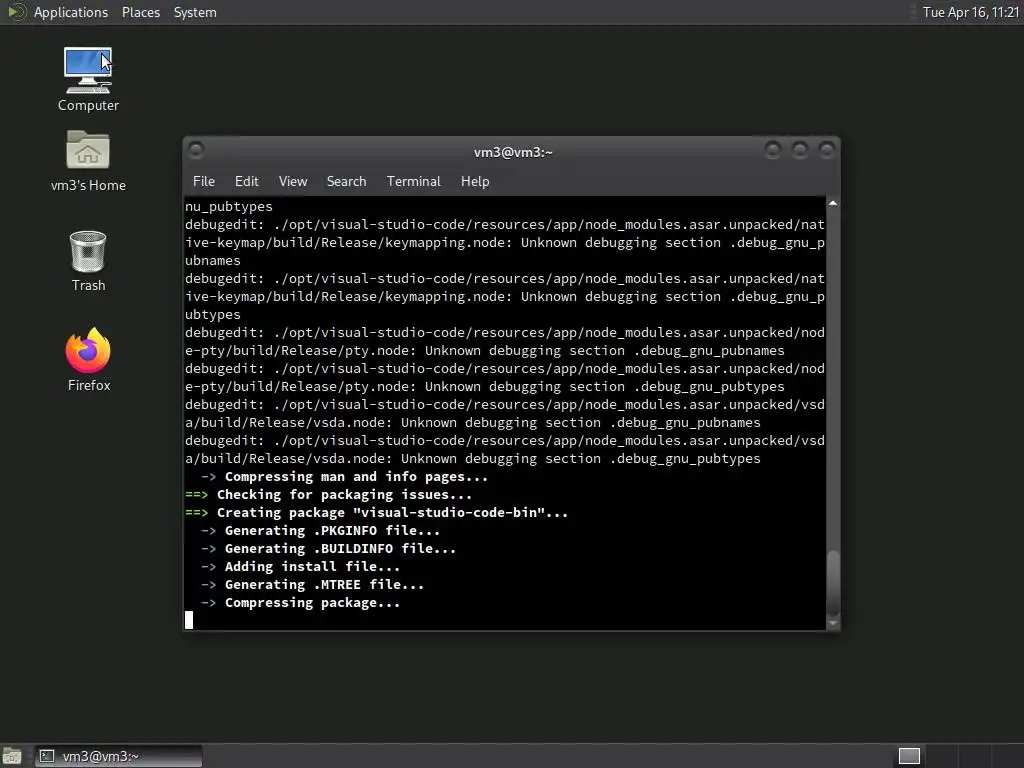Open the Terminal menu in menu bar
The height and width of the screenshot is (768, 1024).
coord(413,182)
